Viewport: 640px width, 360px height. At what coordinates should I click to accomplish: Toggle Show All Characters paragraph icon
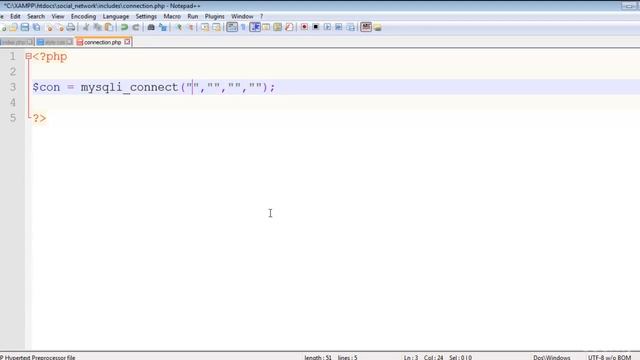click(x=243, y=27)
